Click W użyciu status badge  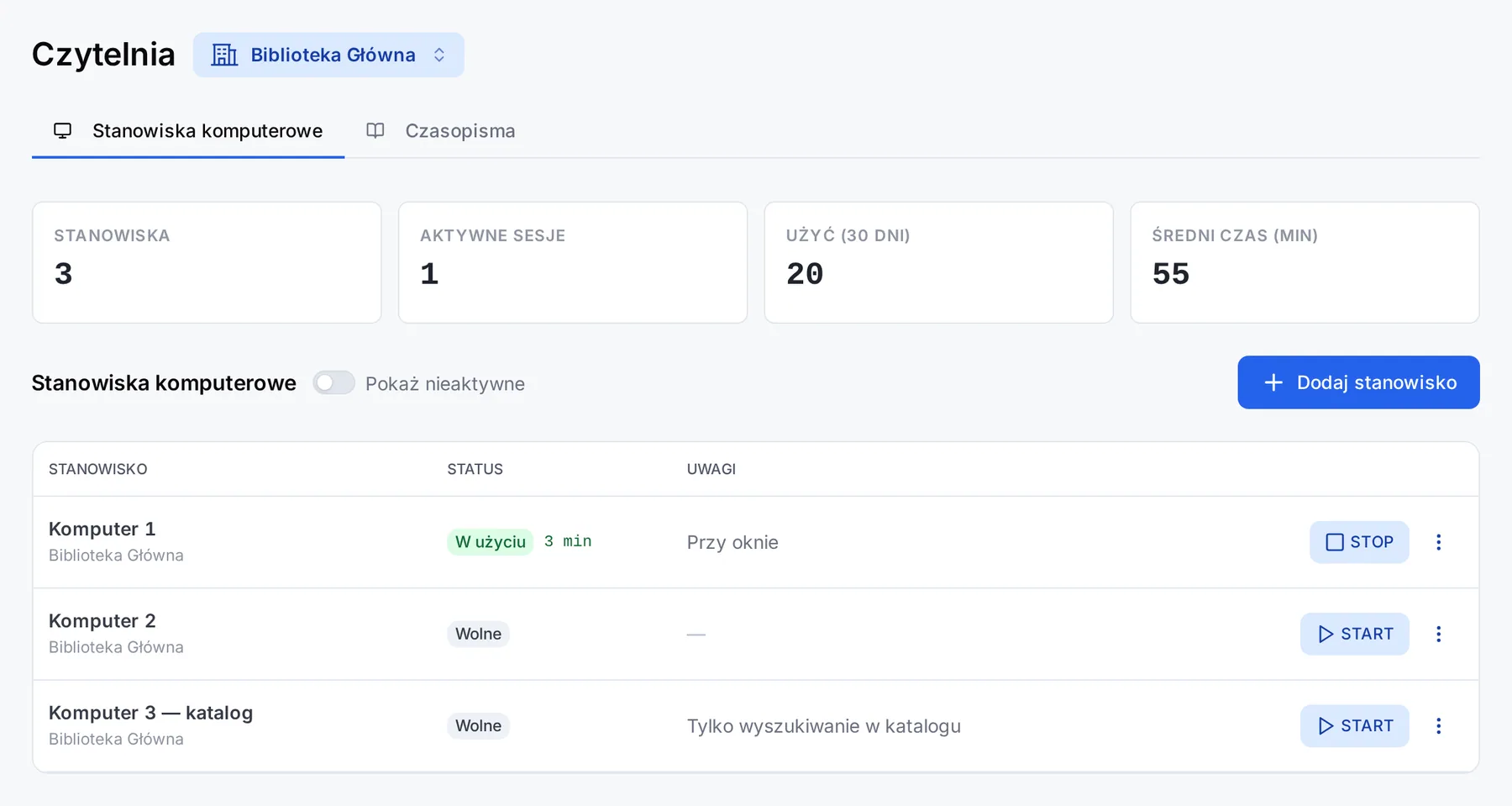[x=491, y=542]
